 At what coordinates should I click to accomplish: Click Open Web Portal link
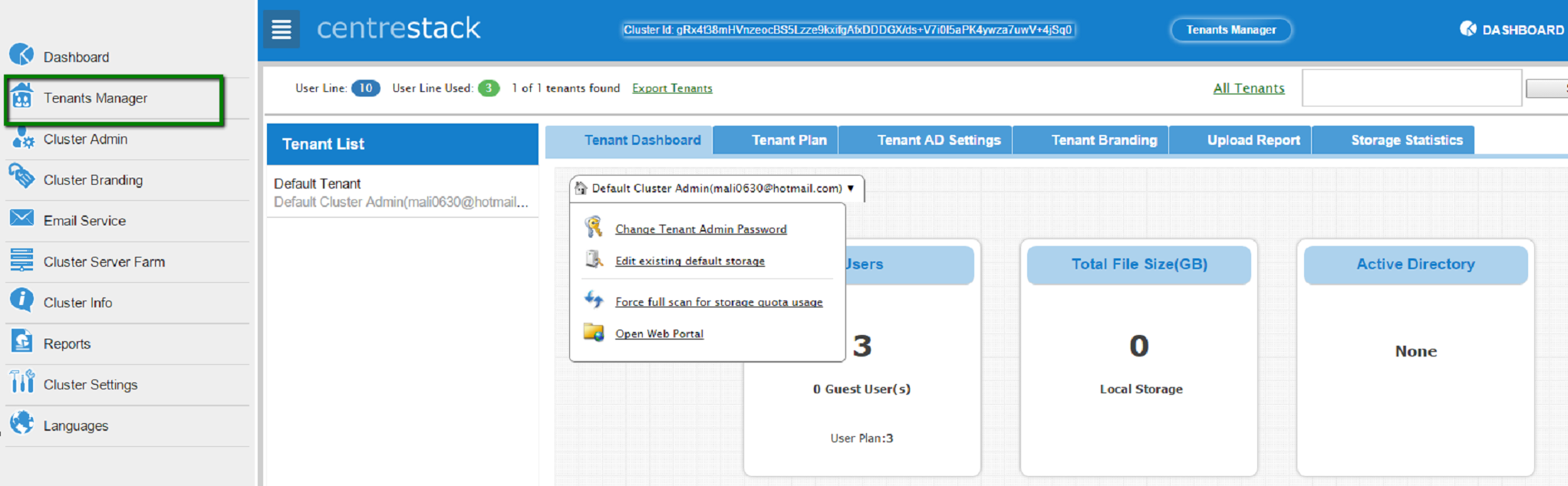659,333
